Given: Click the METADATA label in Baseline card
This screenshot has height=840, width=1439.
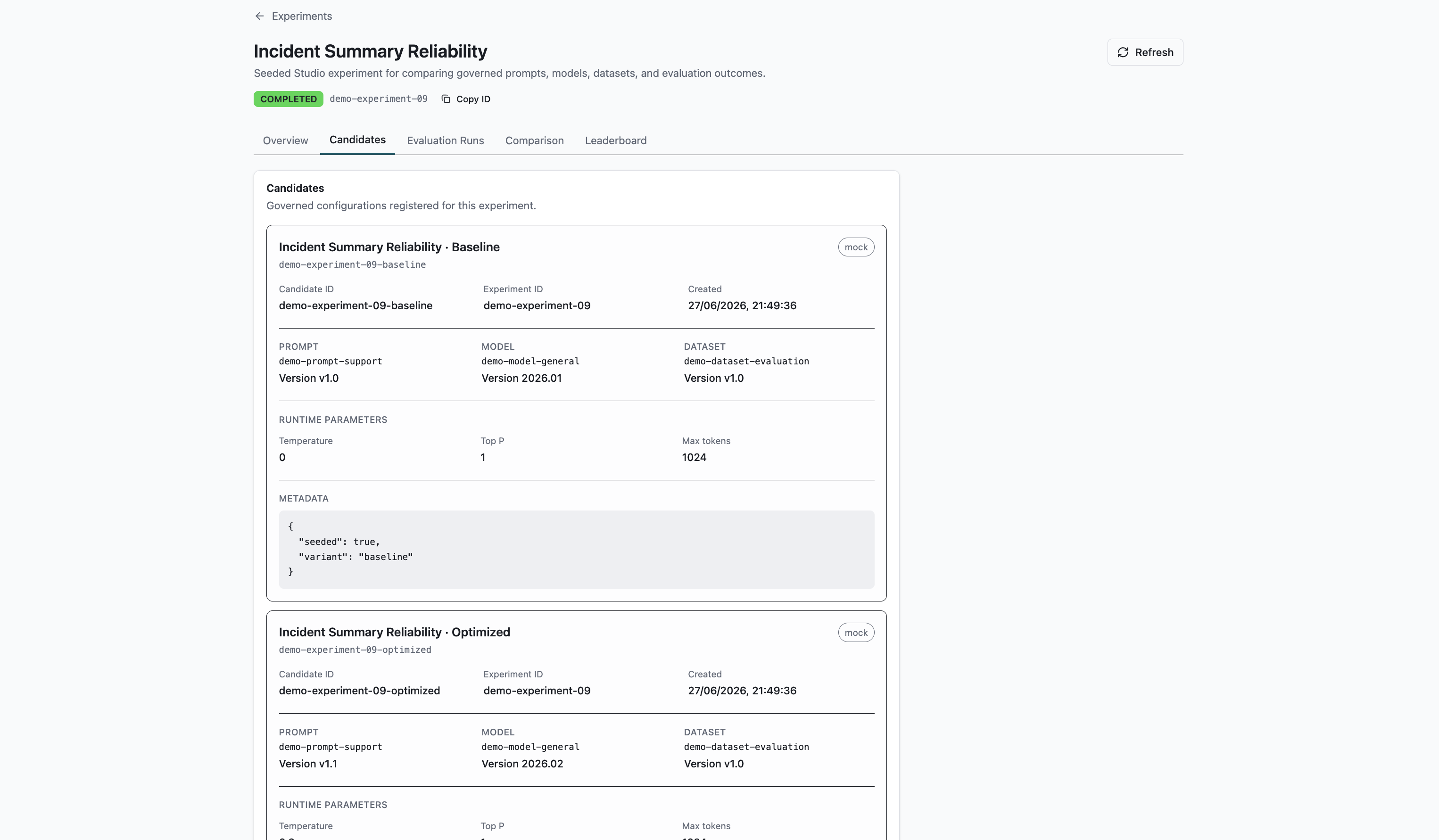Looking at the screenshot, I should [x=304, y=499].
